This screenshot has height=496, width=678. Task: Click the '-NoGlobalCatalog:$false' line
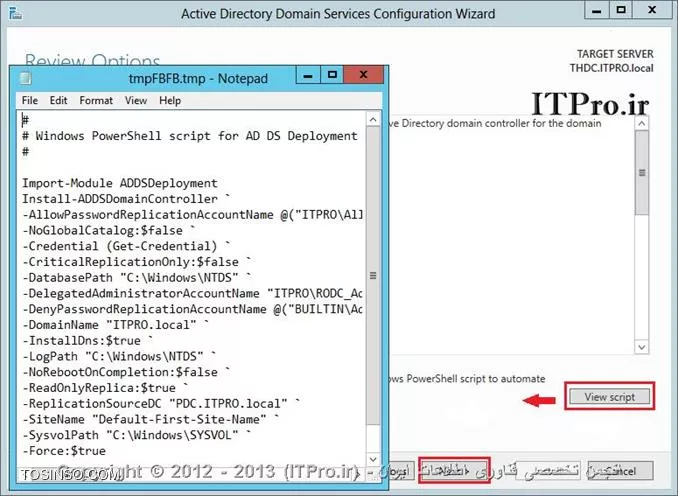109,230
